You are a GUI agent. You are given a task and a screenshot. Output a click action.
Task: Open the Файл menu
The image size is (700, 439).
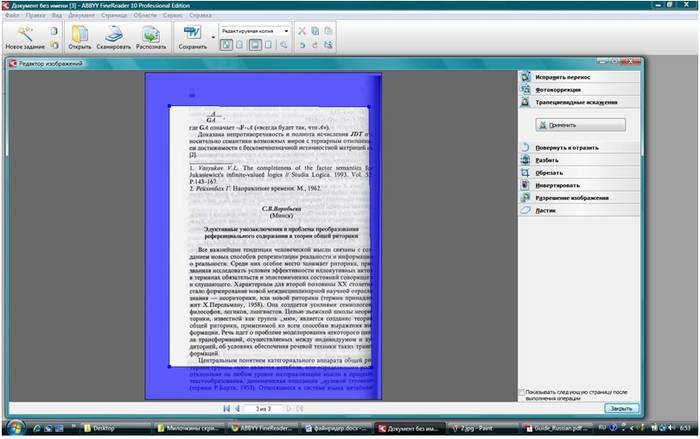pyautogui.click(x=11, y=17)
